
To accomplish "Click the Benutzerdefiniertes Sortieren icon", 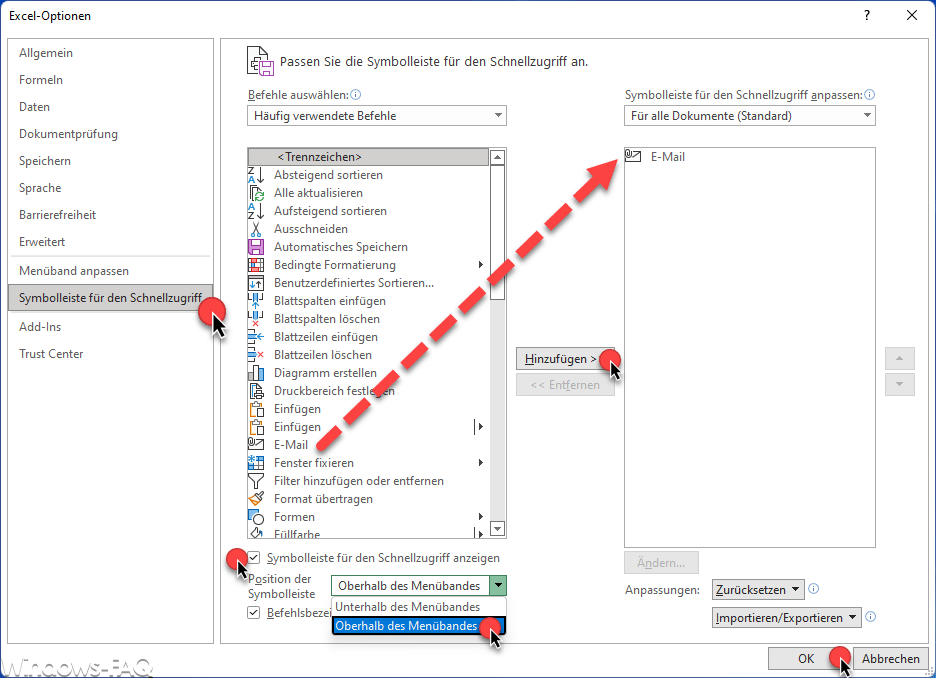I will (x=255, y=283).
